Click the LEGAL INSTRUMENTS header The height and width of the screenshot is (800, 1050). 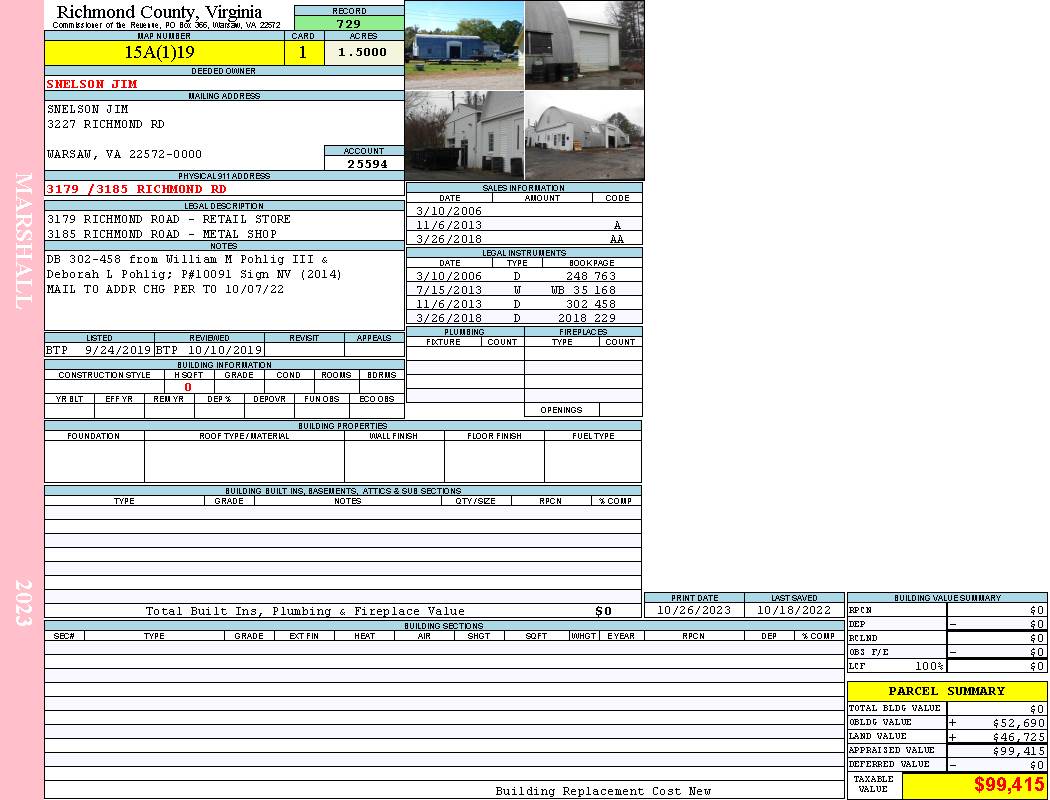tap(524, 253)
